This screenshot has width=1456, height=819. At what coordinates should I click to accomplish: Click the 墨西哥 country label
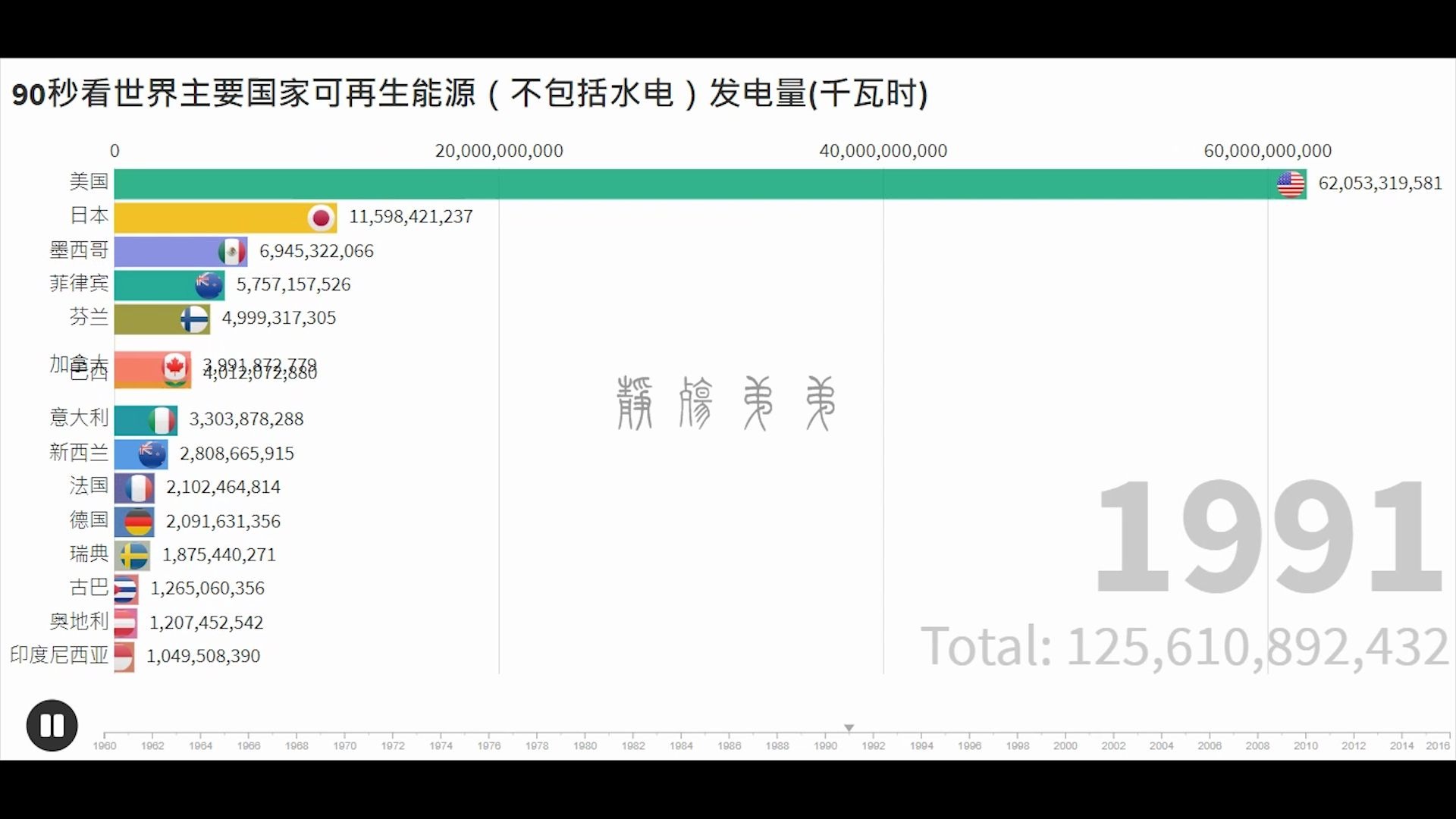pyautogui.click(x=79, y=249)
